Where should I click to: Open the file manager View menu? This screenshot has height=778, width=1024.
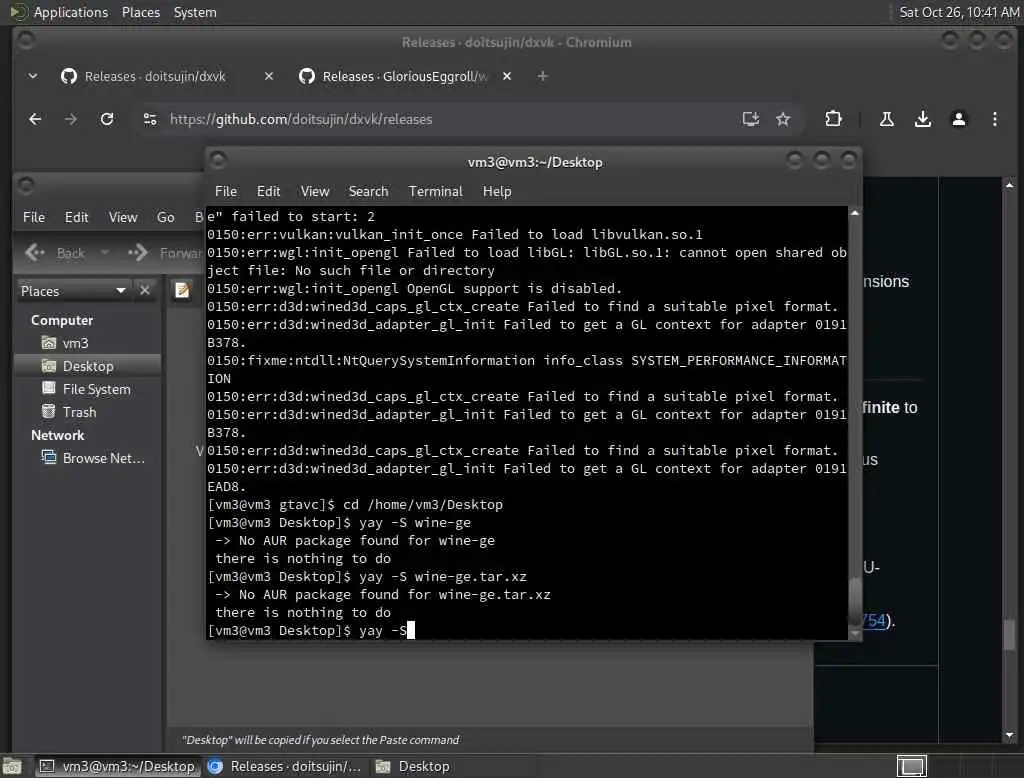123,217
